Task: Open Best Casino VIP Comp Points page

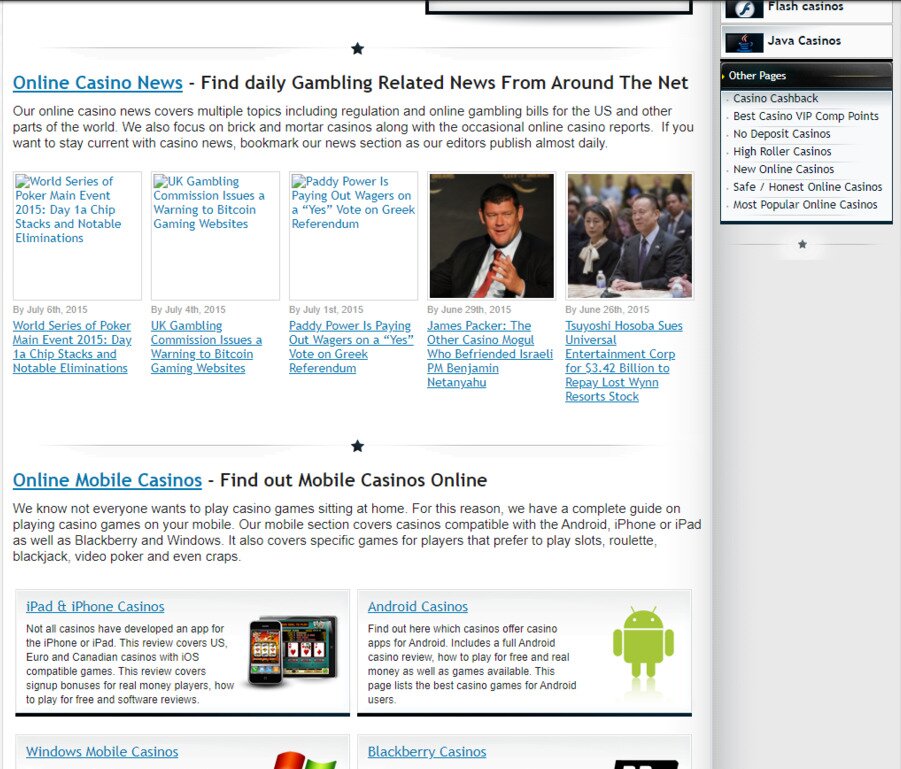Action: (806, 116)
